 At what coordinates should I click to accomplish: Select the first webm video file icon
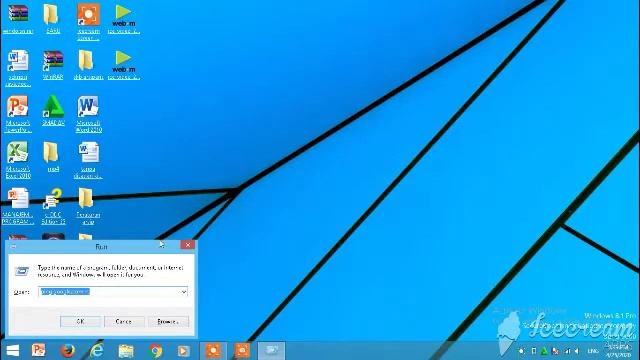[x=124, y=19]
